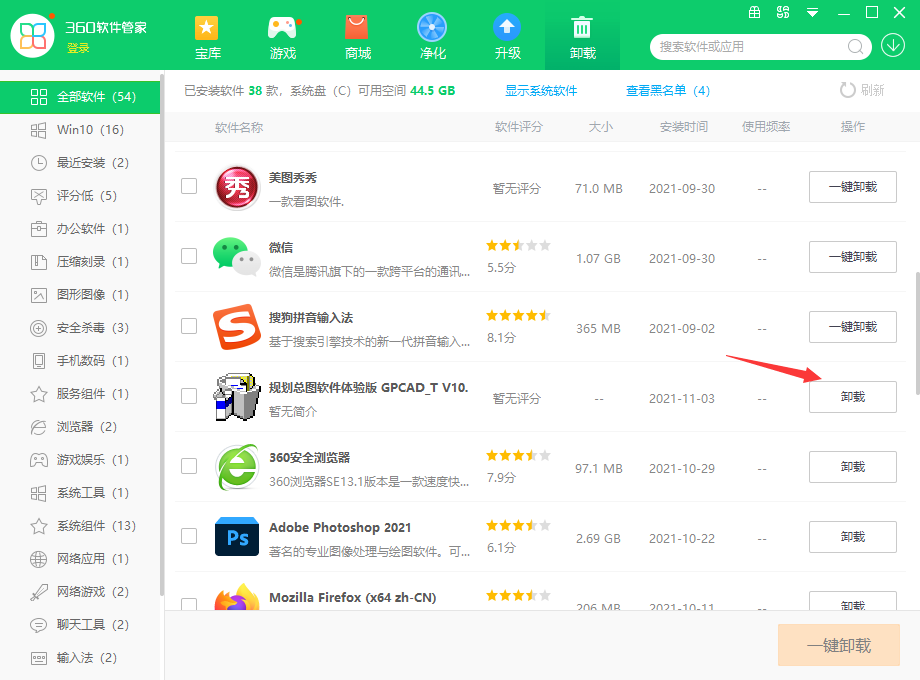Open the main menu dropdown triangle
This screenshot has height=680, width=920.
[813, 12]
